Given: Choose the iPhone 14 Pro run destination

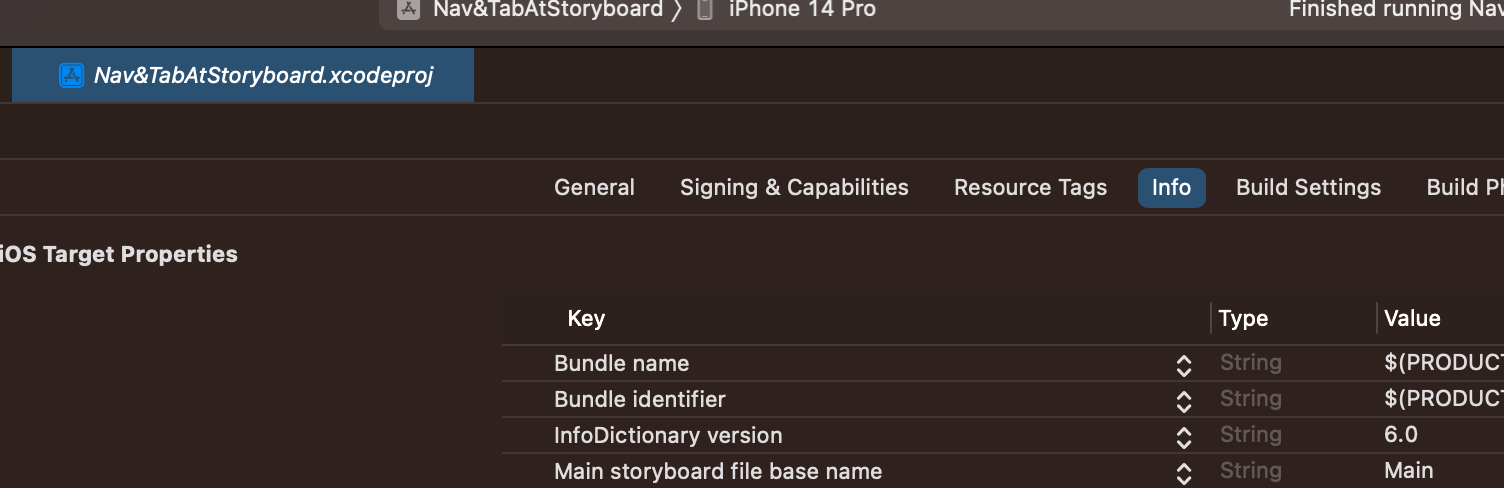Looking at the screenshot, I should pyautogui.click(x=802, y=9).
